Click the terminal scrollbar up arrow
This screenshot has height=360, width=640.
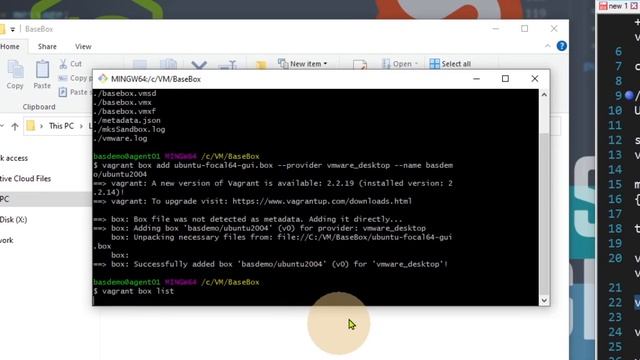click(x=544, y=95)
